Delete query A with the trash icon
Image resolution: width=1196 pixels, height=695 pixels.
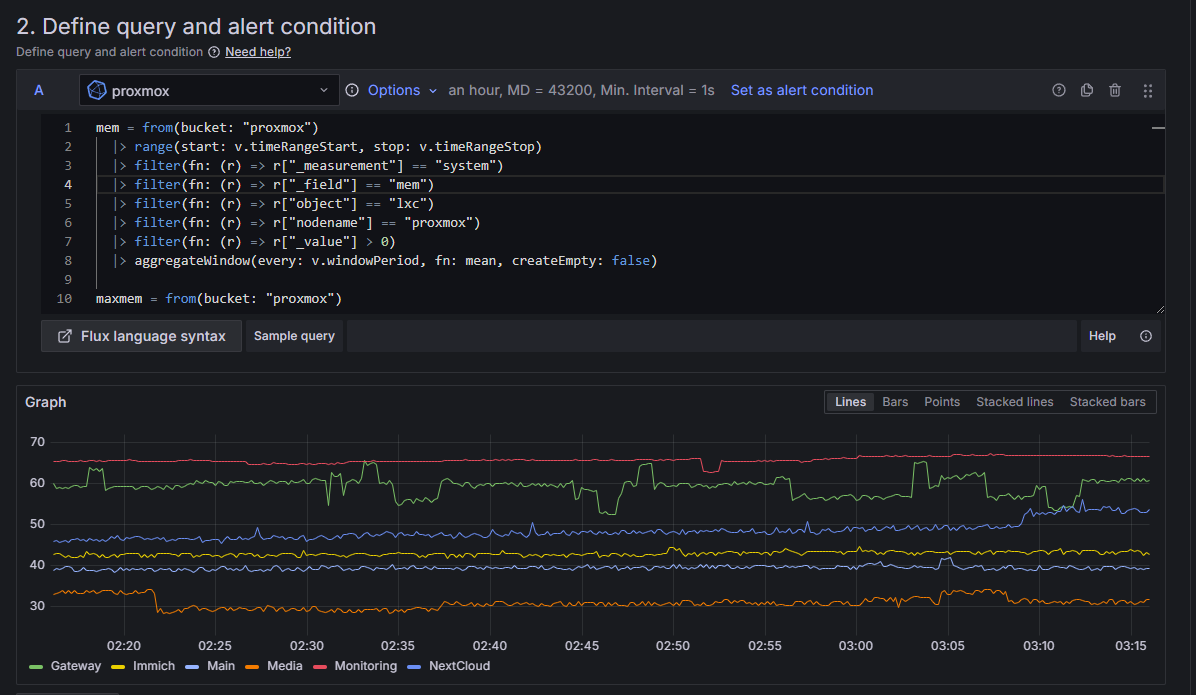1115,90
